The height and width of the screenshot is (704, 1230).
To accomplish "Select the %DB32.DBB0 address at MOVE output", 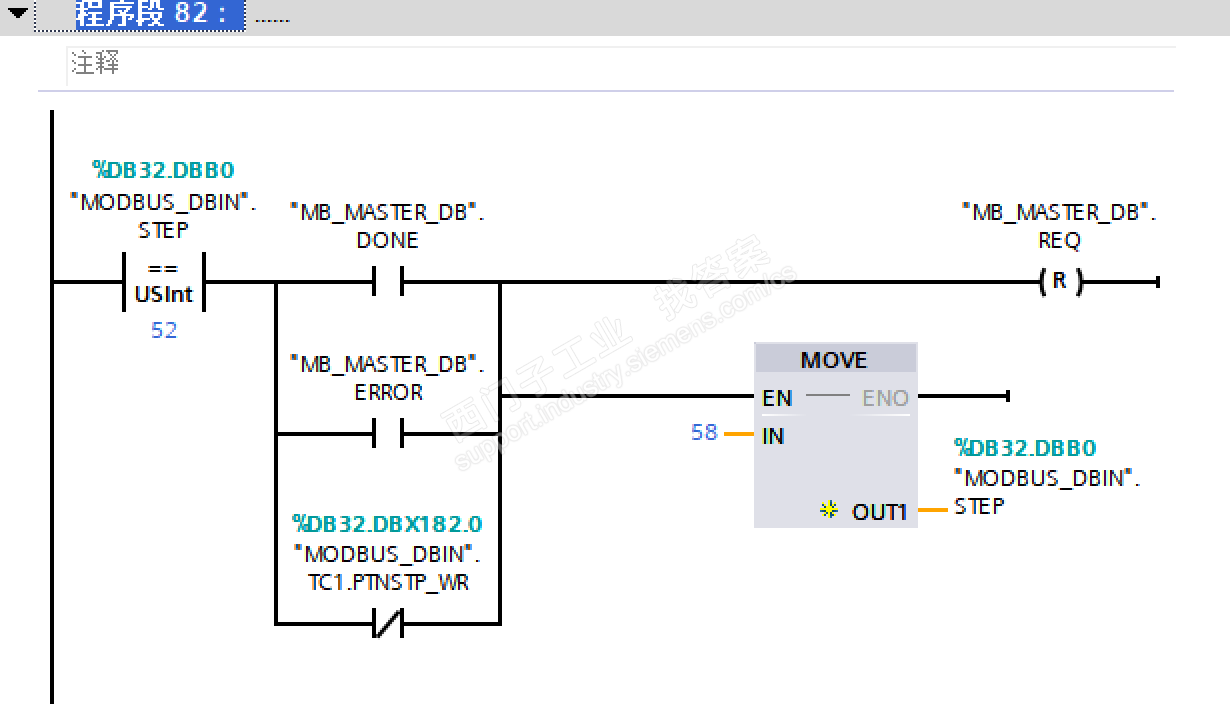I will (x=1025, y=448).
